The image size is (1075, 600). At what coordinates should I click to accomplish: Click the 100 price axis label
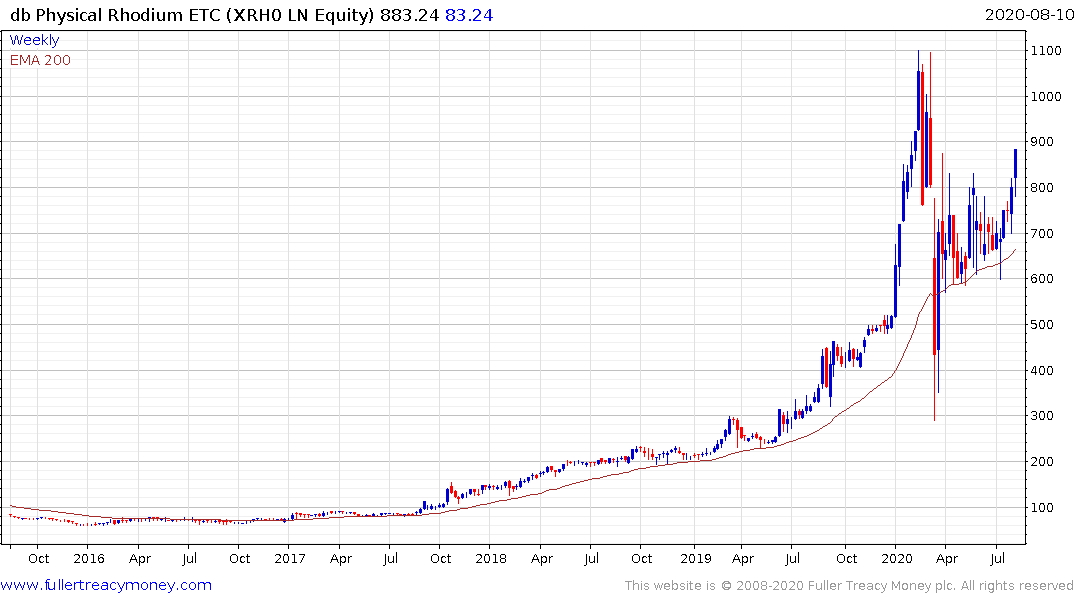pos(1042,508)
